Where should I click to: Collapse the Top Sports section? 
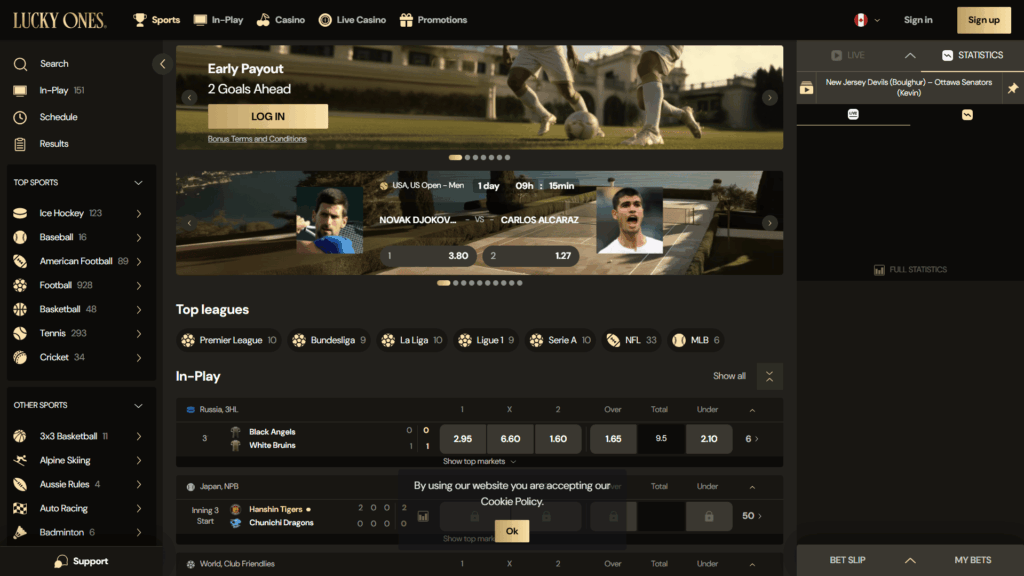click(x=138, y=182)
